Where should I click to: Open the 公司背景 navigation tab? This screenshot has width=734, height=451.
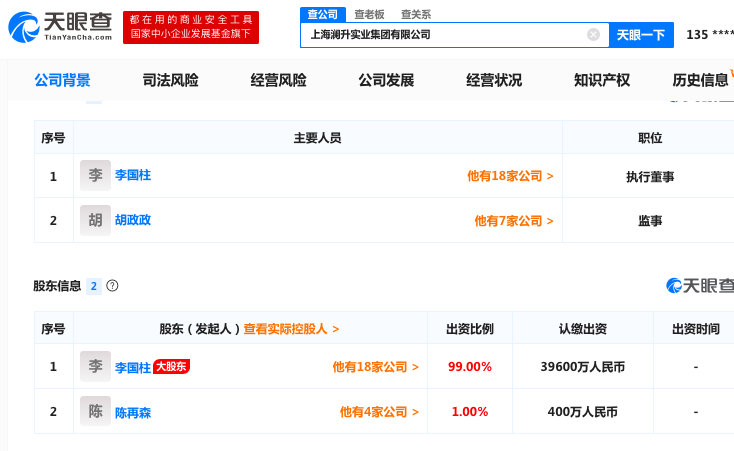62,81
